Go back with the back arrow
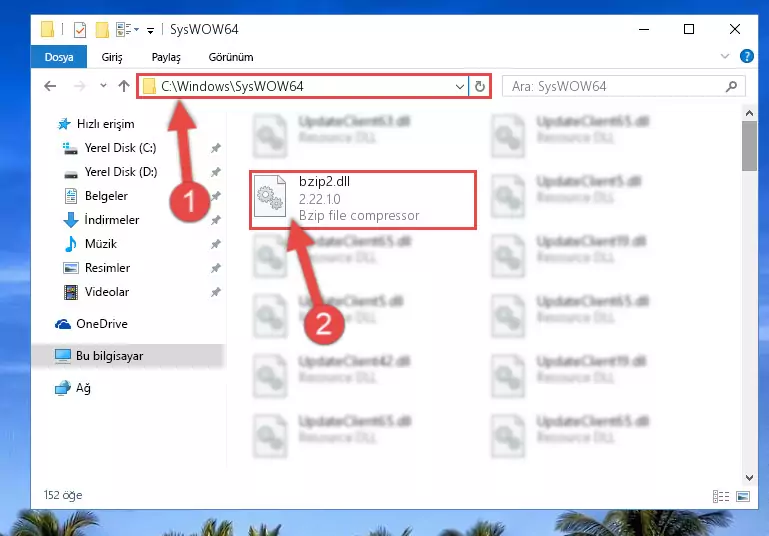 click(x=50, y=86)
